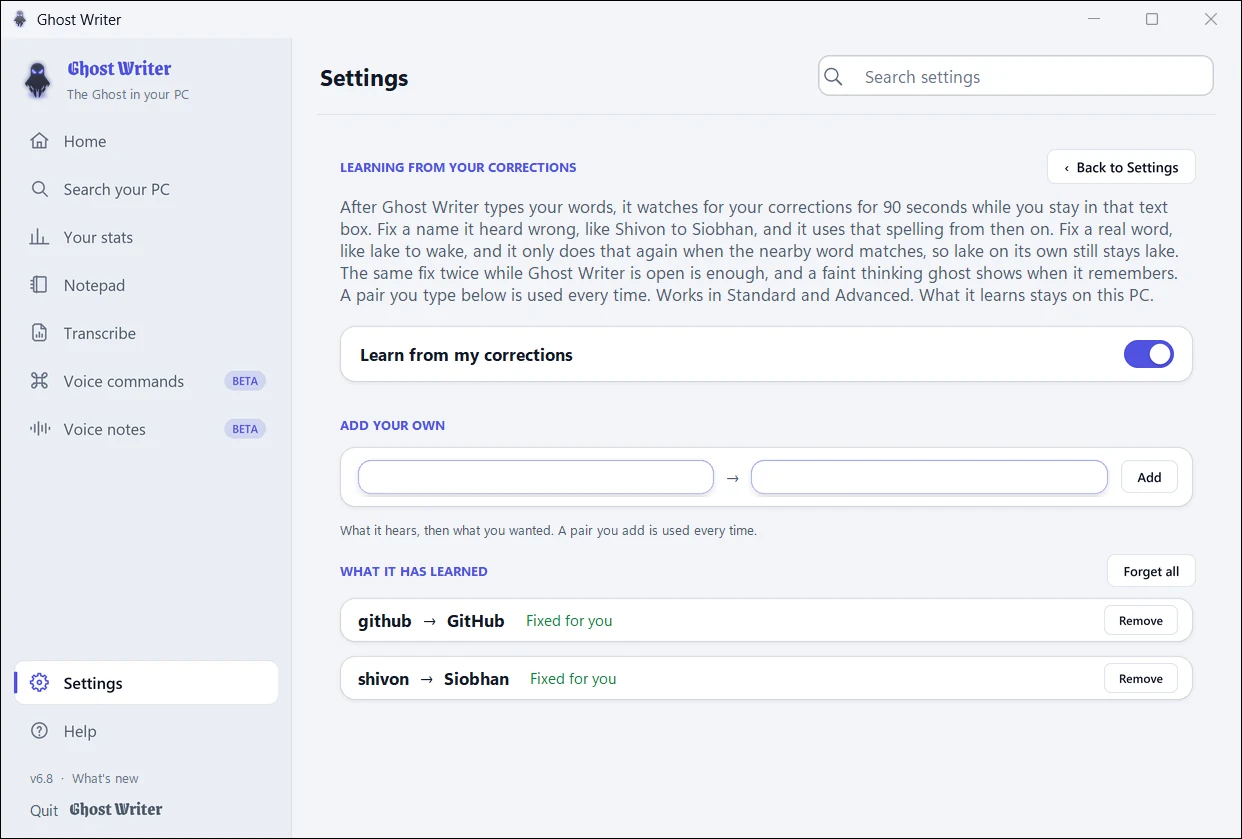Click the 'shivon' heard word
Image resolution: width=1242 pixels, height=839 pixels.
384,679
